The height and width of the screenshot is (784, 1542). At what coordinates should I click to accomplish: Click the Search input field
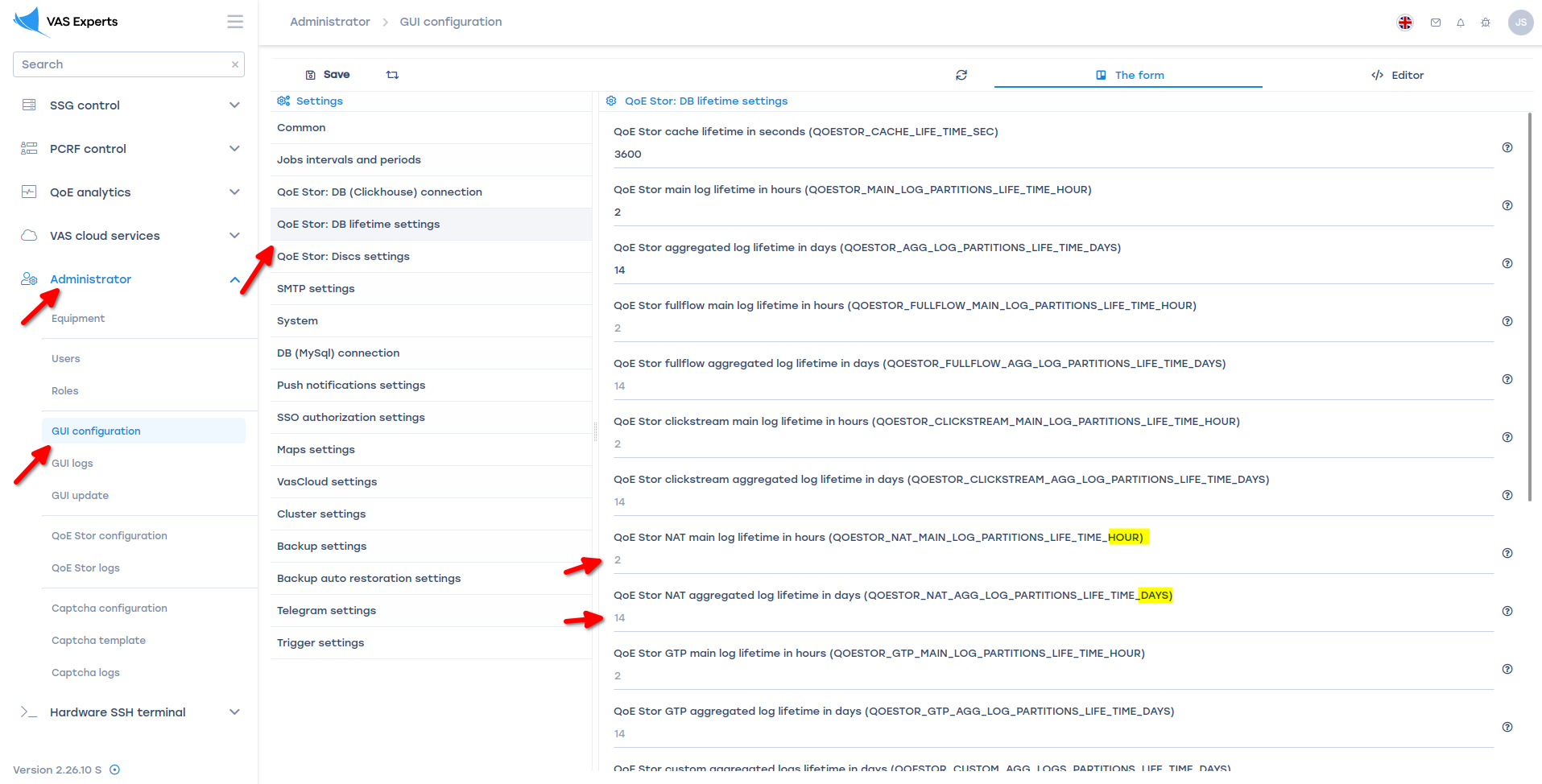121,64
